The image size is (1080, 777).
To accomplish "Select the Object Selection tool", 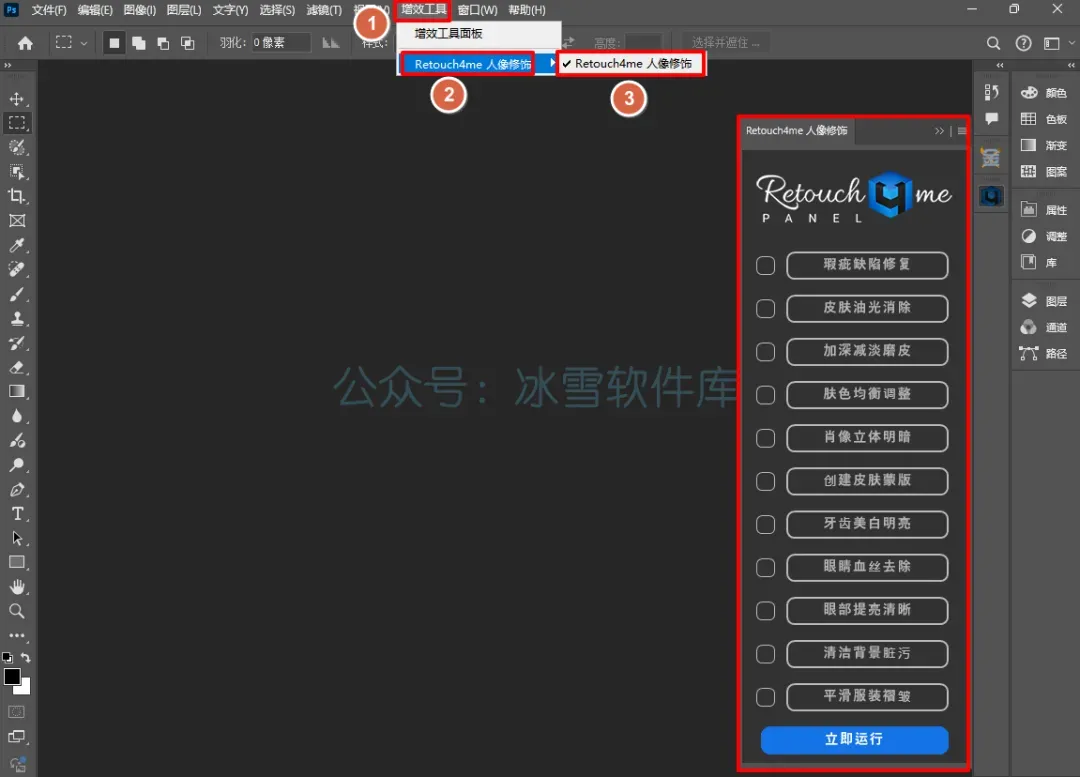I will click(17, 172).
